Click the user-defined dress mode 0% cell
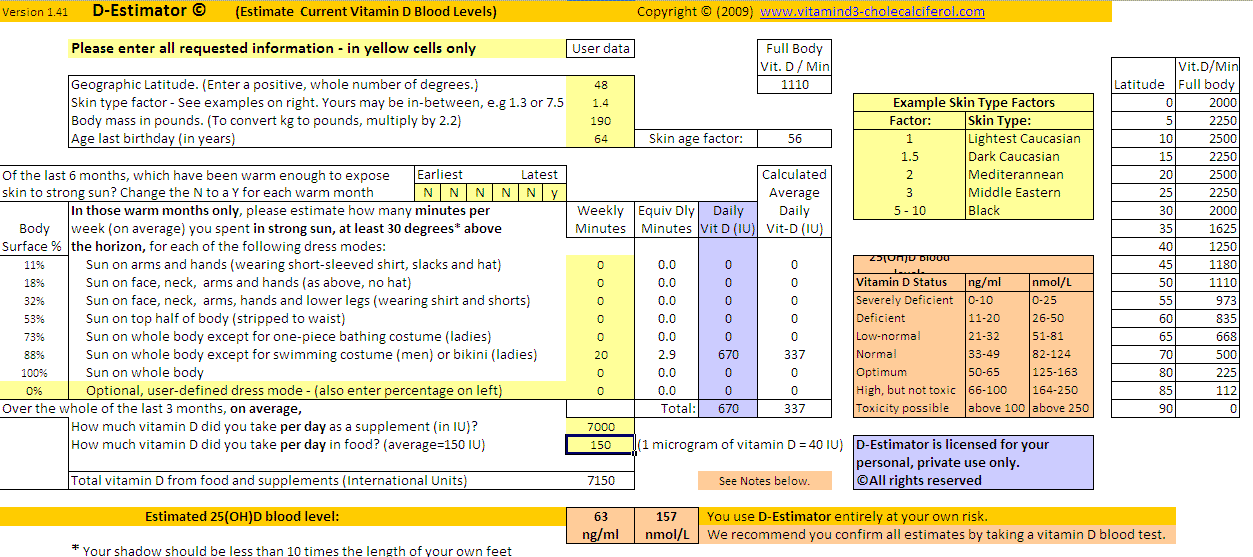Image resolution: width=1253 pixels, height=557 pixels. [34, 391]
